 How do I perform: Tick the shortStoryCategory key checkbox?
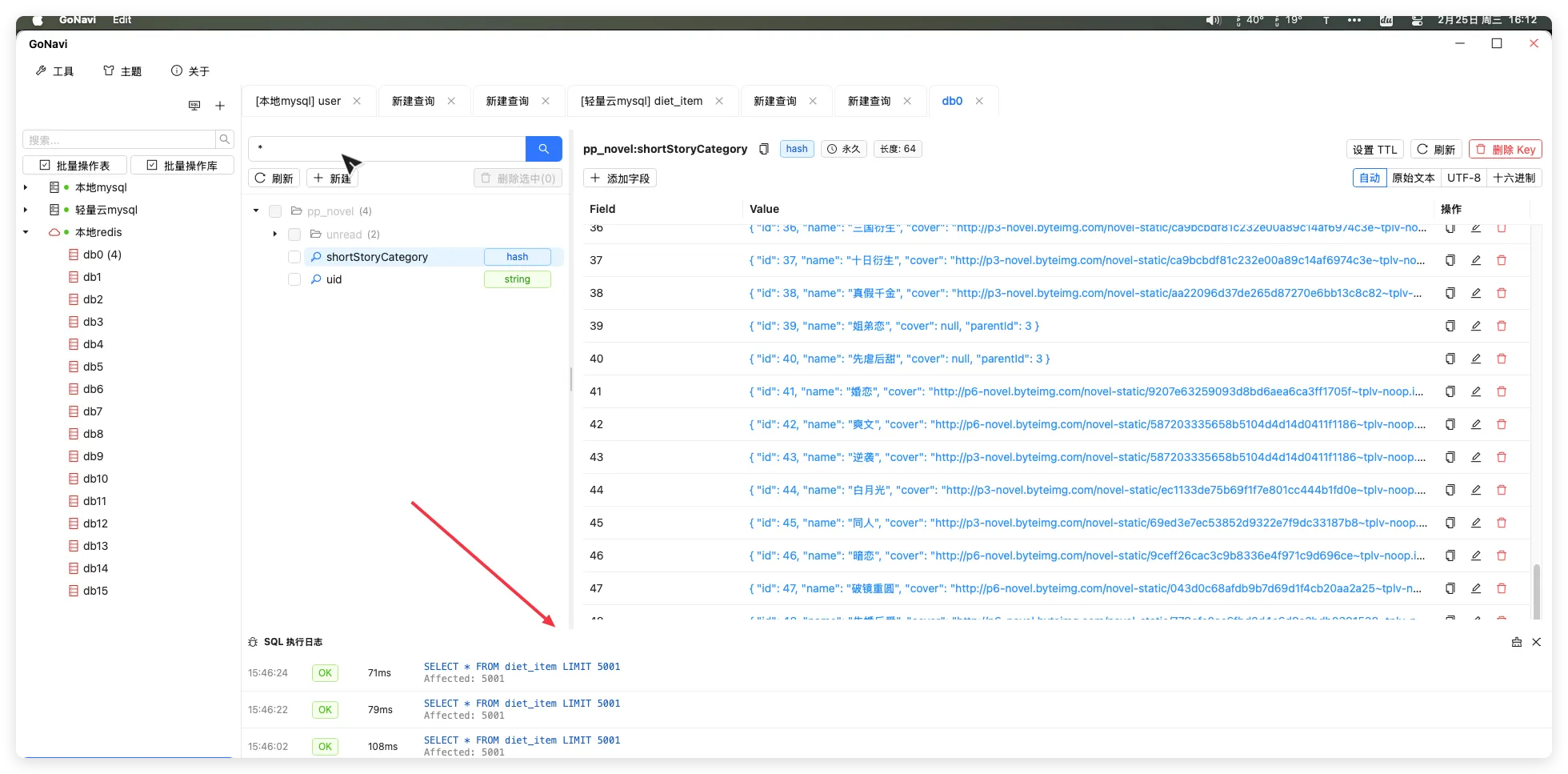click(294, 257)
